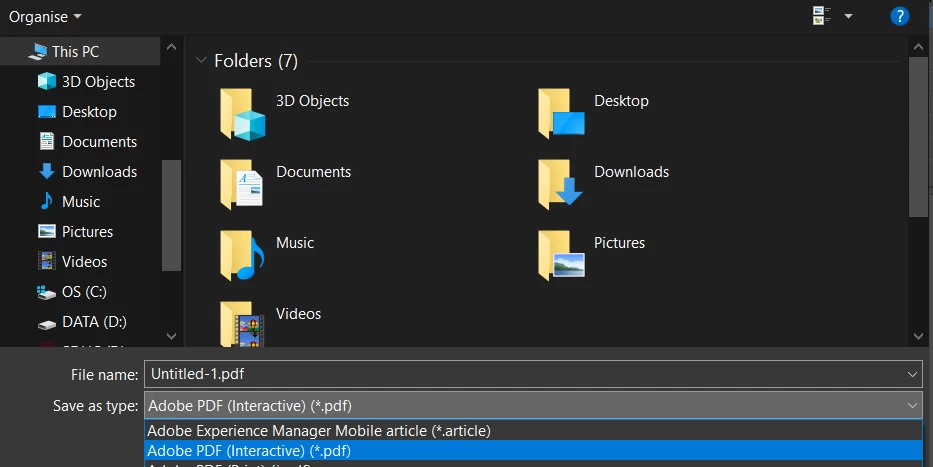Select the Downloads folder icon

(x=560, y=185)
